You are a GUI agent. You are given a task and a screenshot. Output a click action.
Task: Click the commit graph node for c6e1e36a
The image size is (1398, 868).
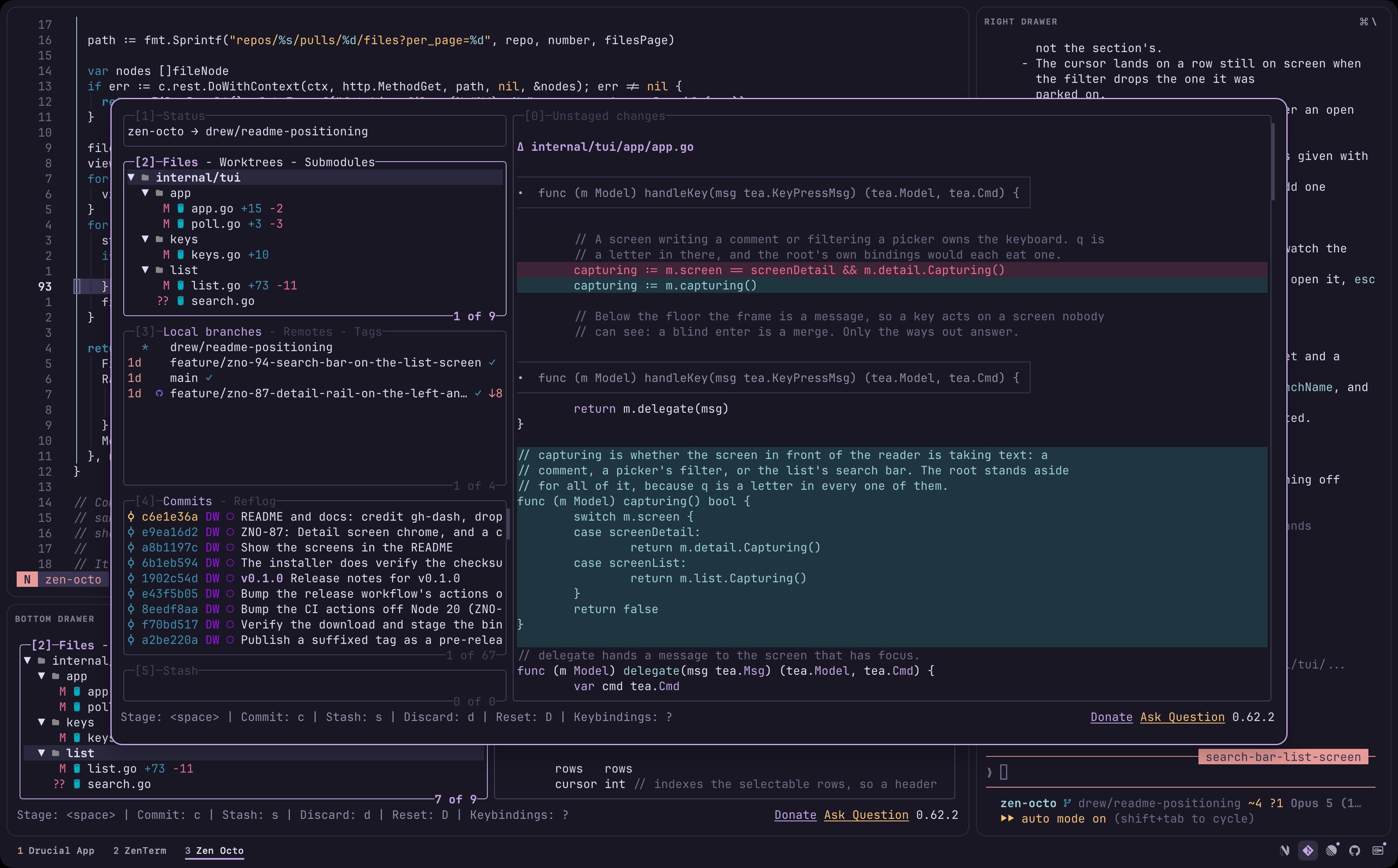131,516
